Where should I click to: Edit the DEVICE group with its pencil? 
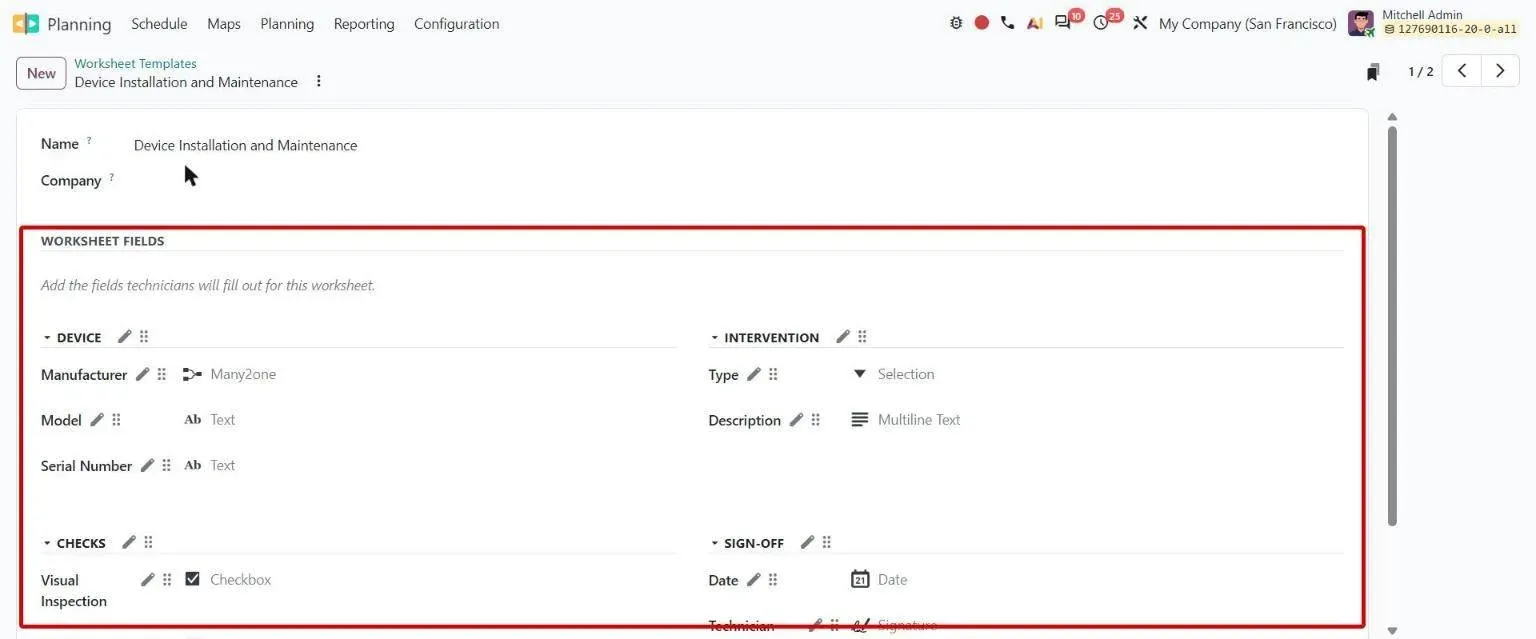[x=125, y=337]
